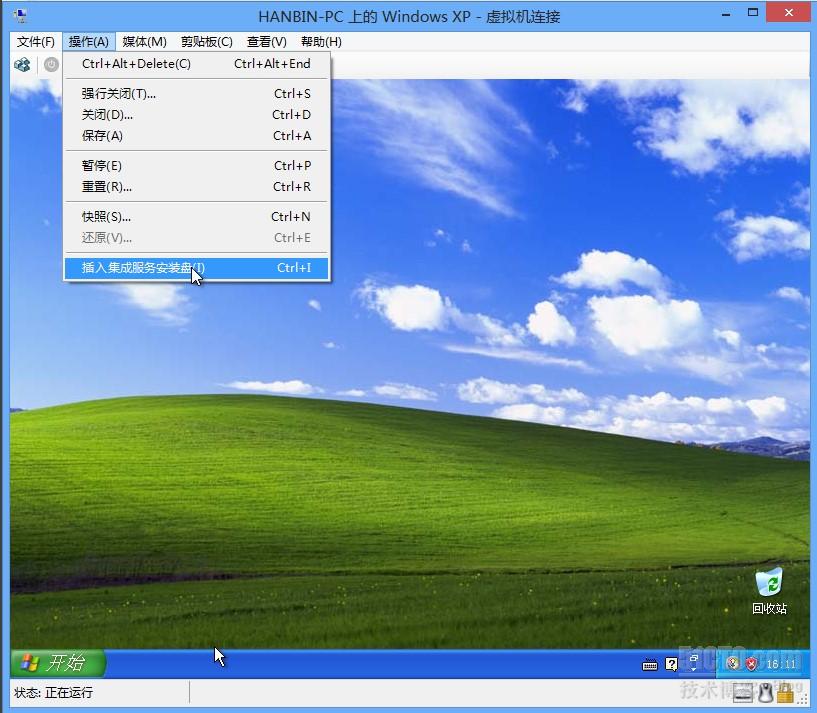Minimize the virtual machine connection window
The width and height of the screenshot is (817, 713).
pos(726,15)
